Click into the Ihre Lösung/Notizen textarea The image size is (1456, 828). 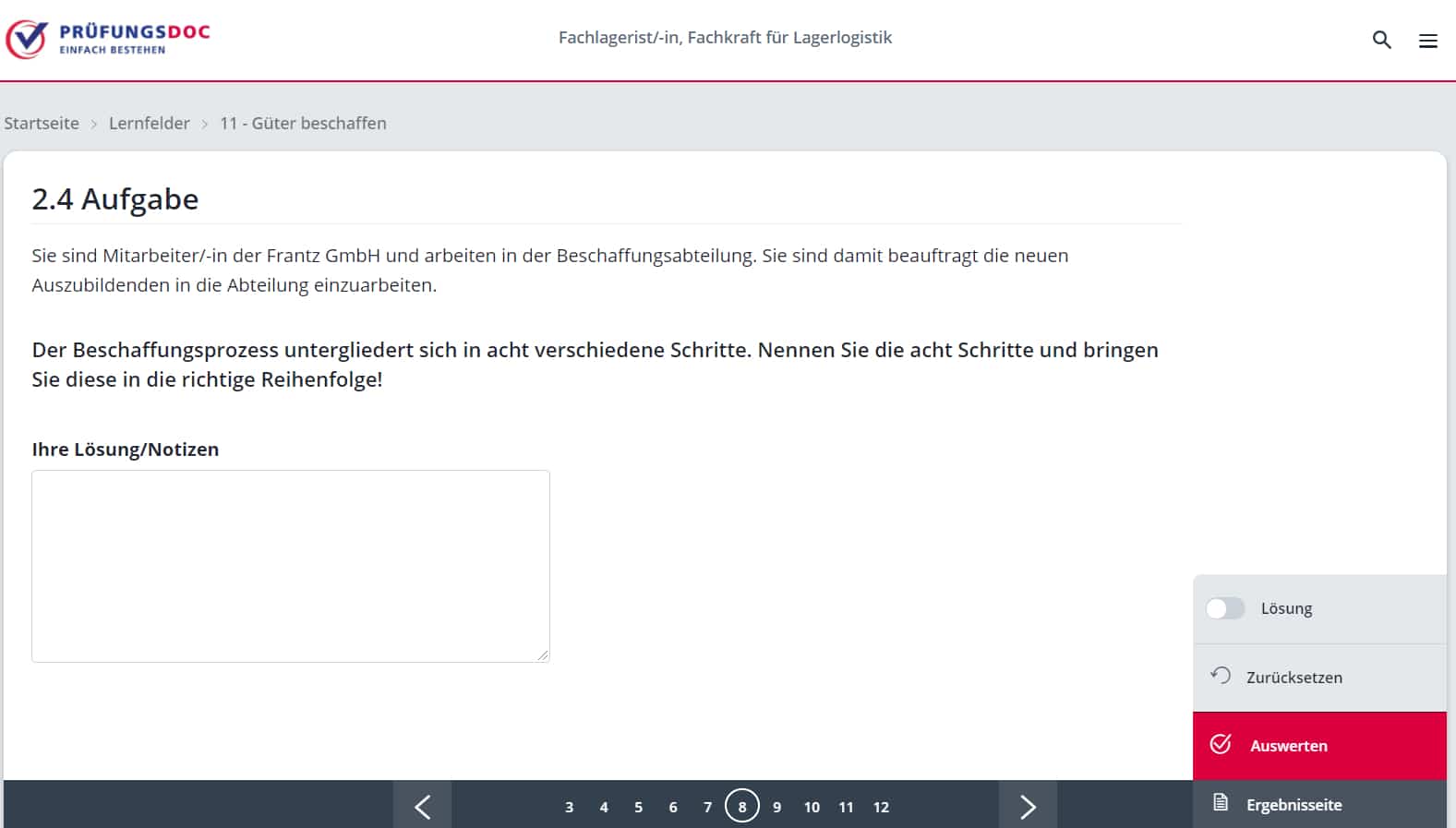[x=291, y=565]
